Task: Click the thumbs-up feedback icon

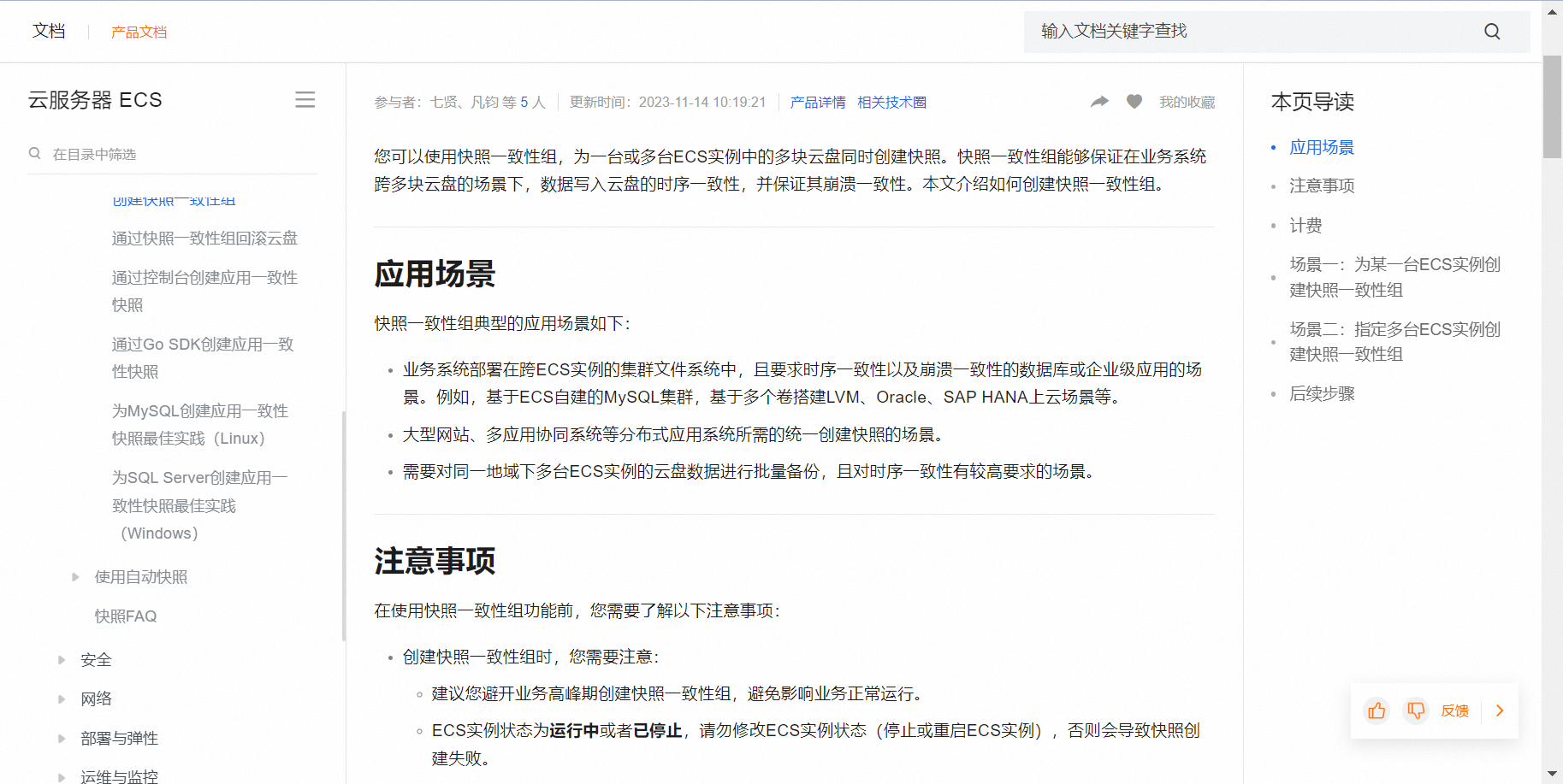Action: point(1377,710)
